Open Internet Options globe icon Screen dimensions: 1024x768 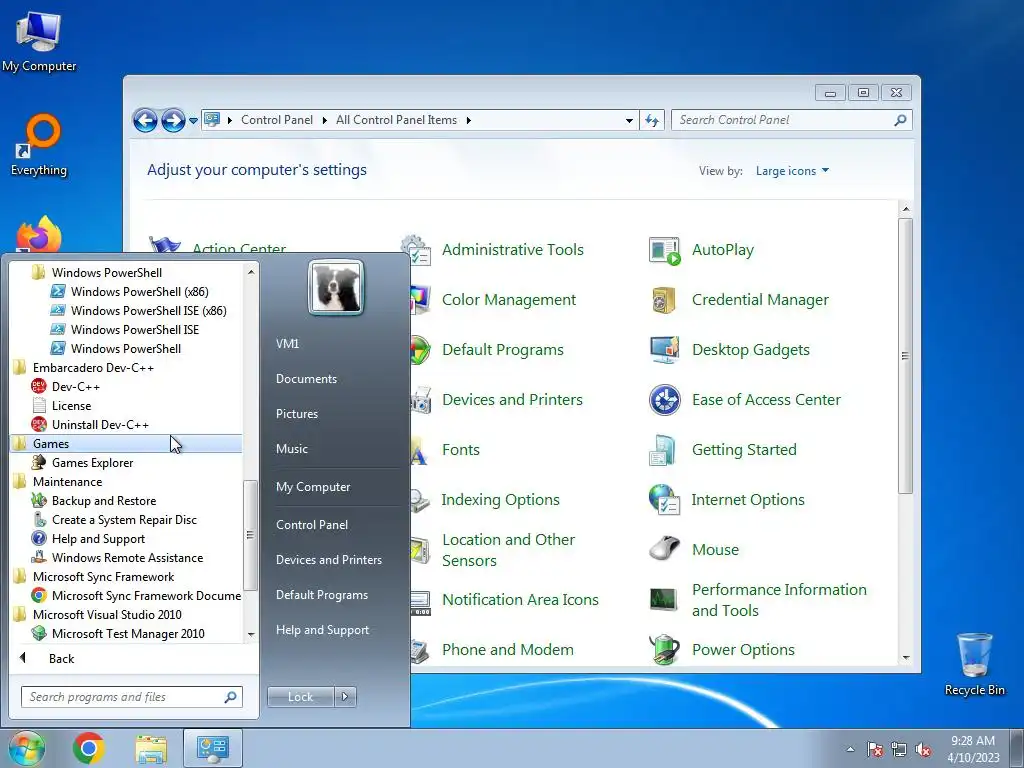pyautogui.click(x=665, y=500)
